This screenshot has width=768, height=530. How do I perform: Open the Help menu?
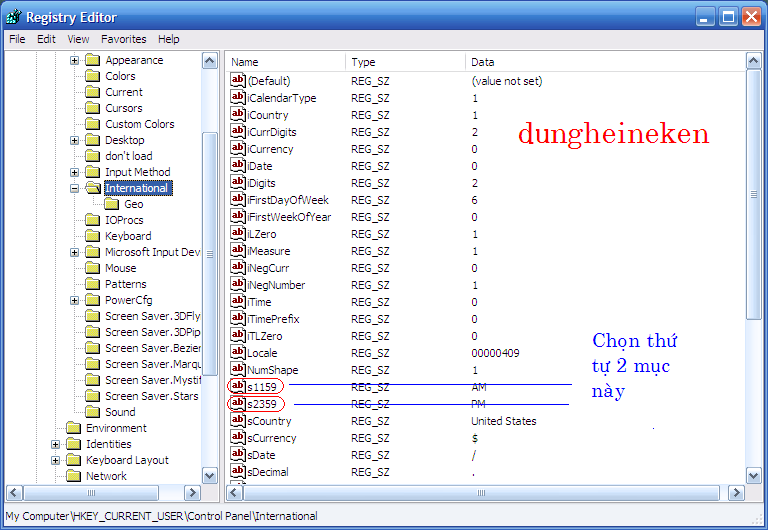point(168,39)
